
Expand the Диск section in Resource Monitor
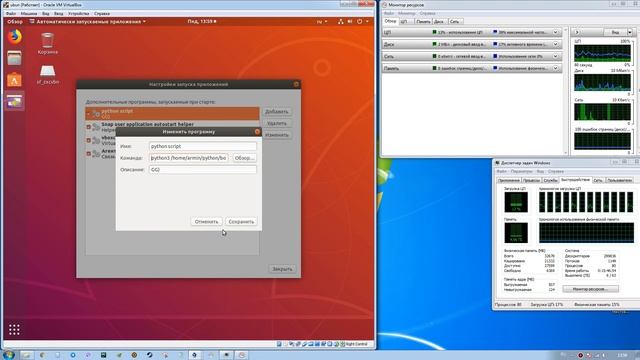556,44
